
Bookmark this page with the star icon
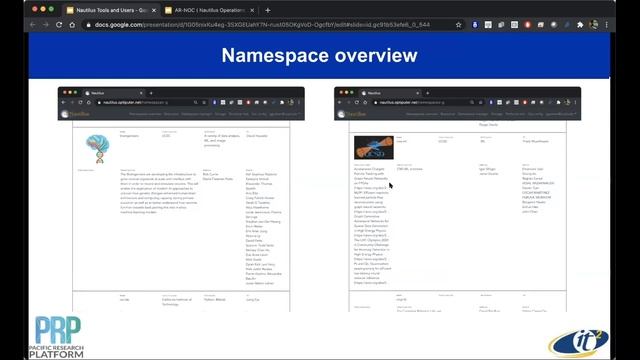458,25
